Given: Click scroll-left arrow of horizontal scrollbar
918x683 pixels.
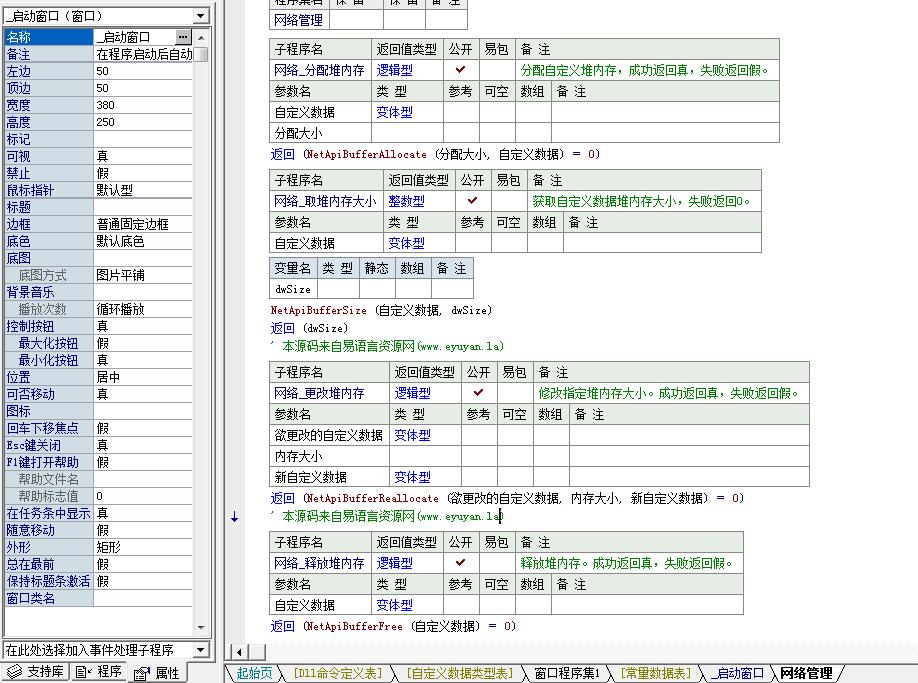Looking at the screenshot, I should coord(239,651).
